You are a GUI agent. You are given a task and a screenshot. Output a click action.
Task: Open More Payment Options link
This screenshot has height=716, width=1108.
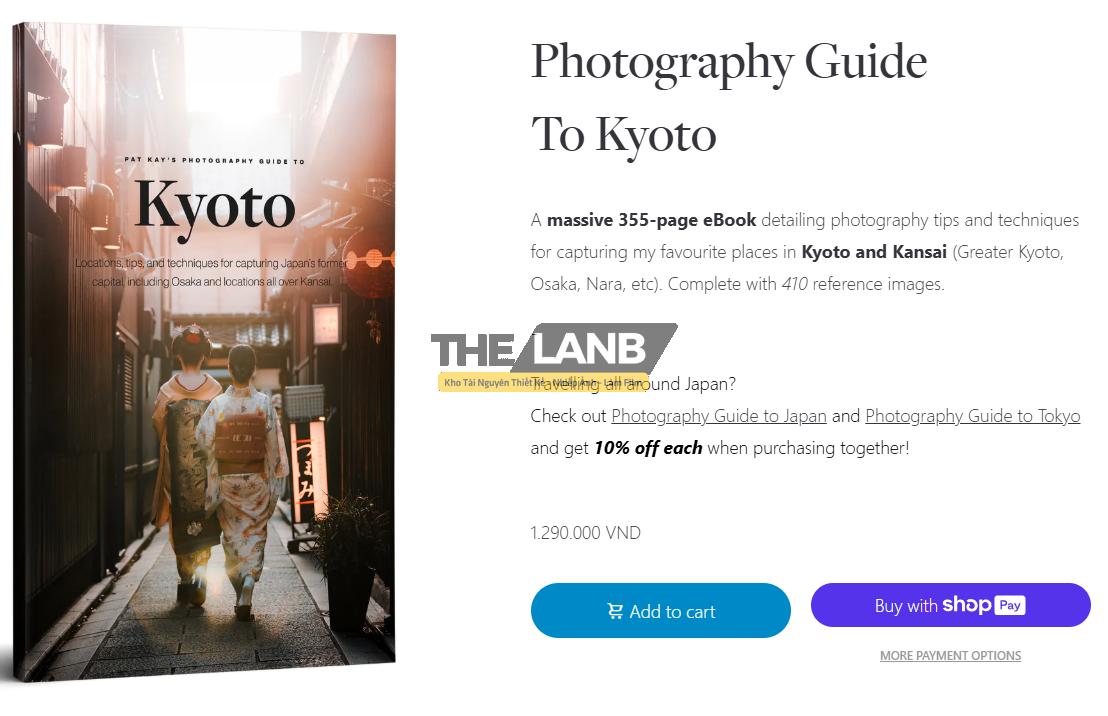(x=950, y=656)
